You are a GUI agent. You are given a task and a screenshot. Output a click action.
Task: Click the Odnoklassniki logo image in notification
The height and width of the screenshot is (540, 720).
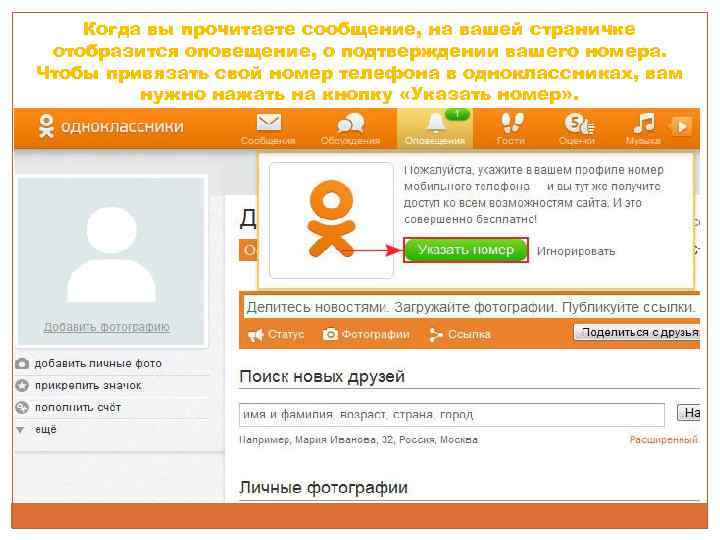point(332,220)
